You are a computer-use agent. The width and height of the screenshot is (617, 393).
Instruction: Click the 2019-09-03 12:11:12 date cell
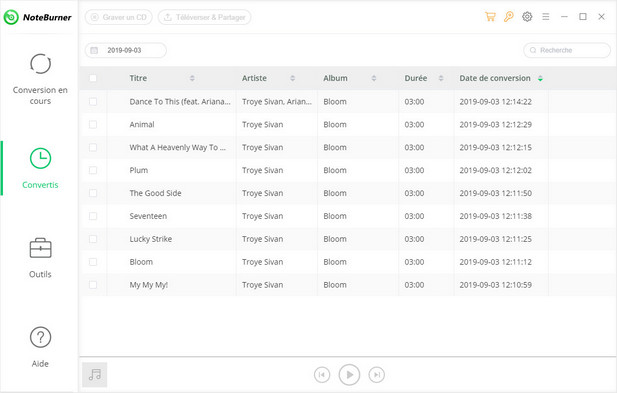pyautogui.click(x=495, y=262)
